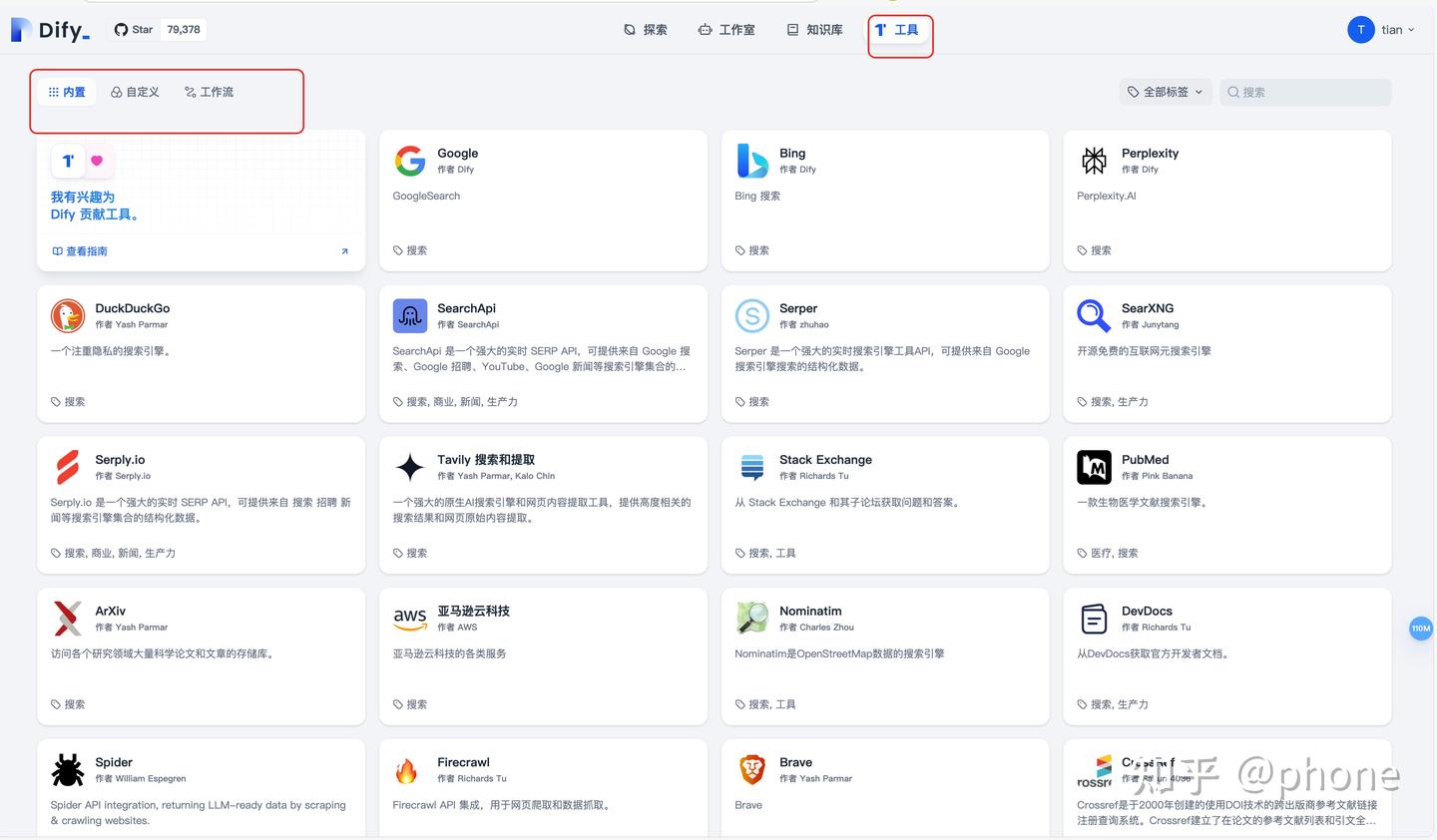The height and width of the screenshot is (840, 1437).
Task: Switch to the 工作室 section
Action: (x=726, y=29)
